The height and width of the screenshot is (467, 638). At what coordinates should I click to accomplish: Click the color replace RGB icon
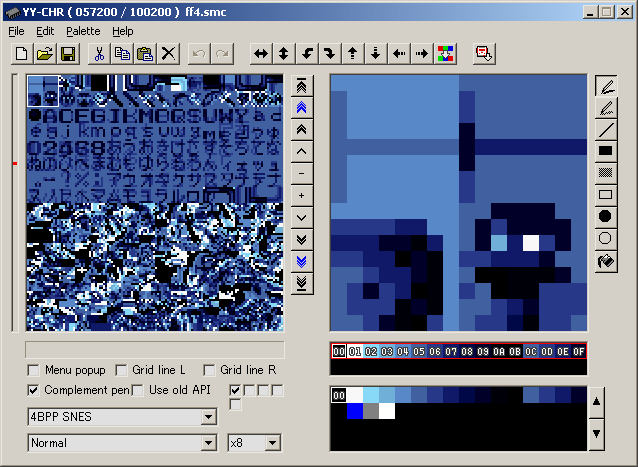click(x=445, y=54)
